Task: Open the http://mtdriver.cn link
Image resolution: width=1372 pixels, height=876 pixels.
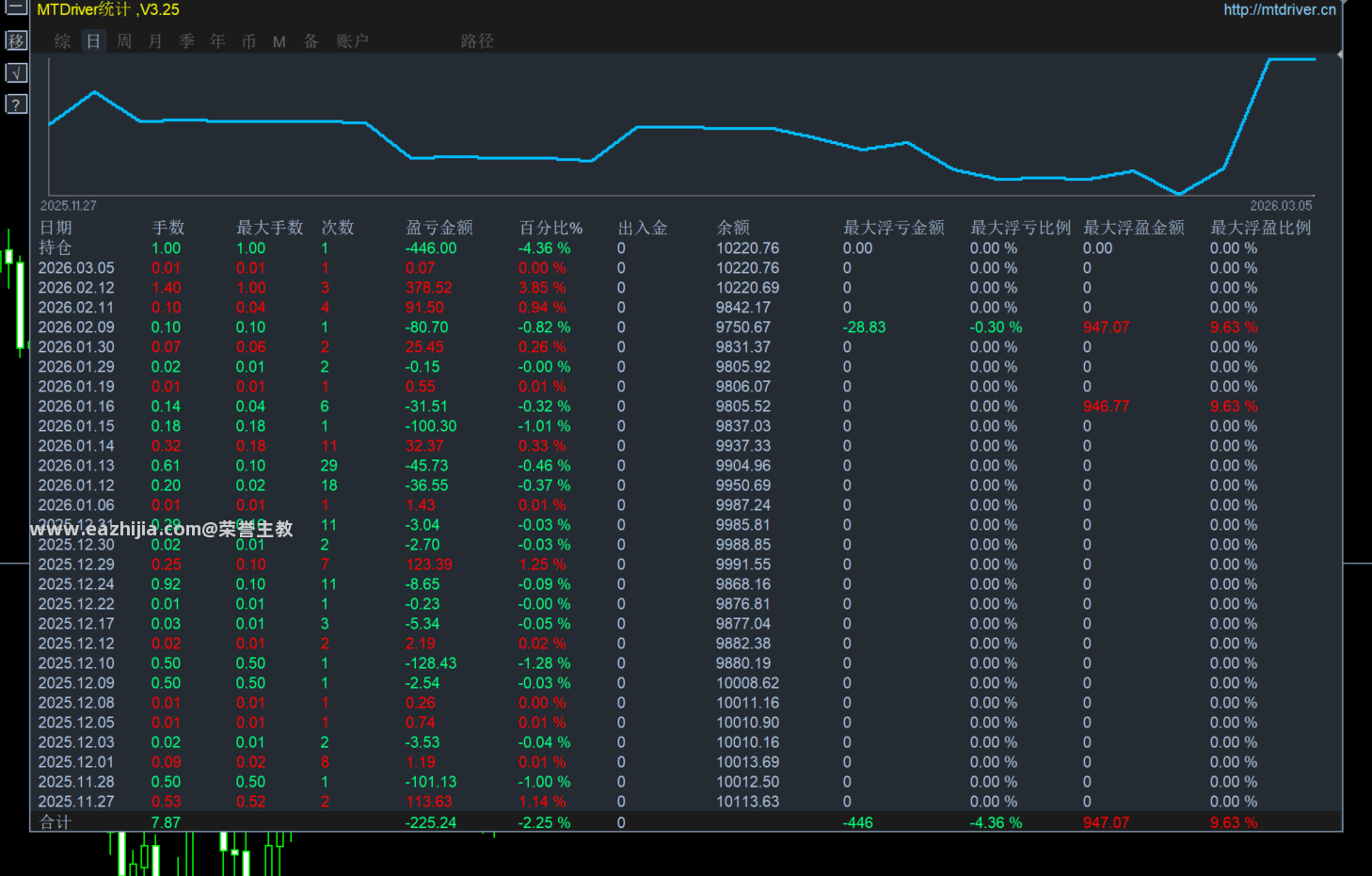Action: click(x=1279, y=9)
